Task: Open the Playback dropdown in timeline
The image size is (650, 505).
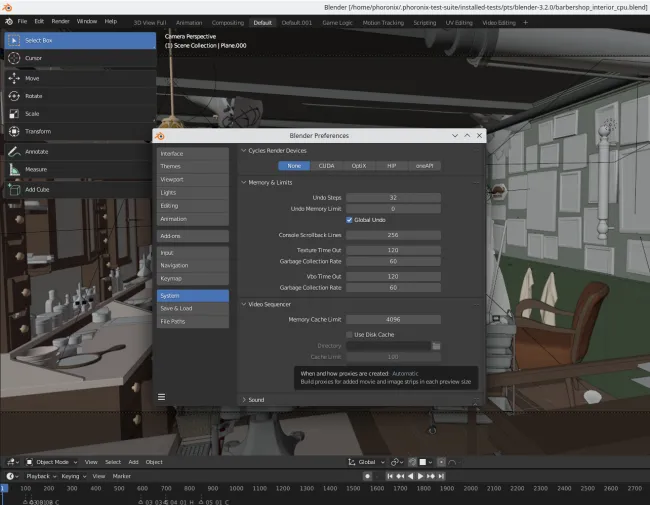Action: 41,476
